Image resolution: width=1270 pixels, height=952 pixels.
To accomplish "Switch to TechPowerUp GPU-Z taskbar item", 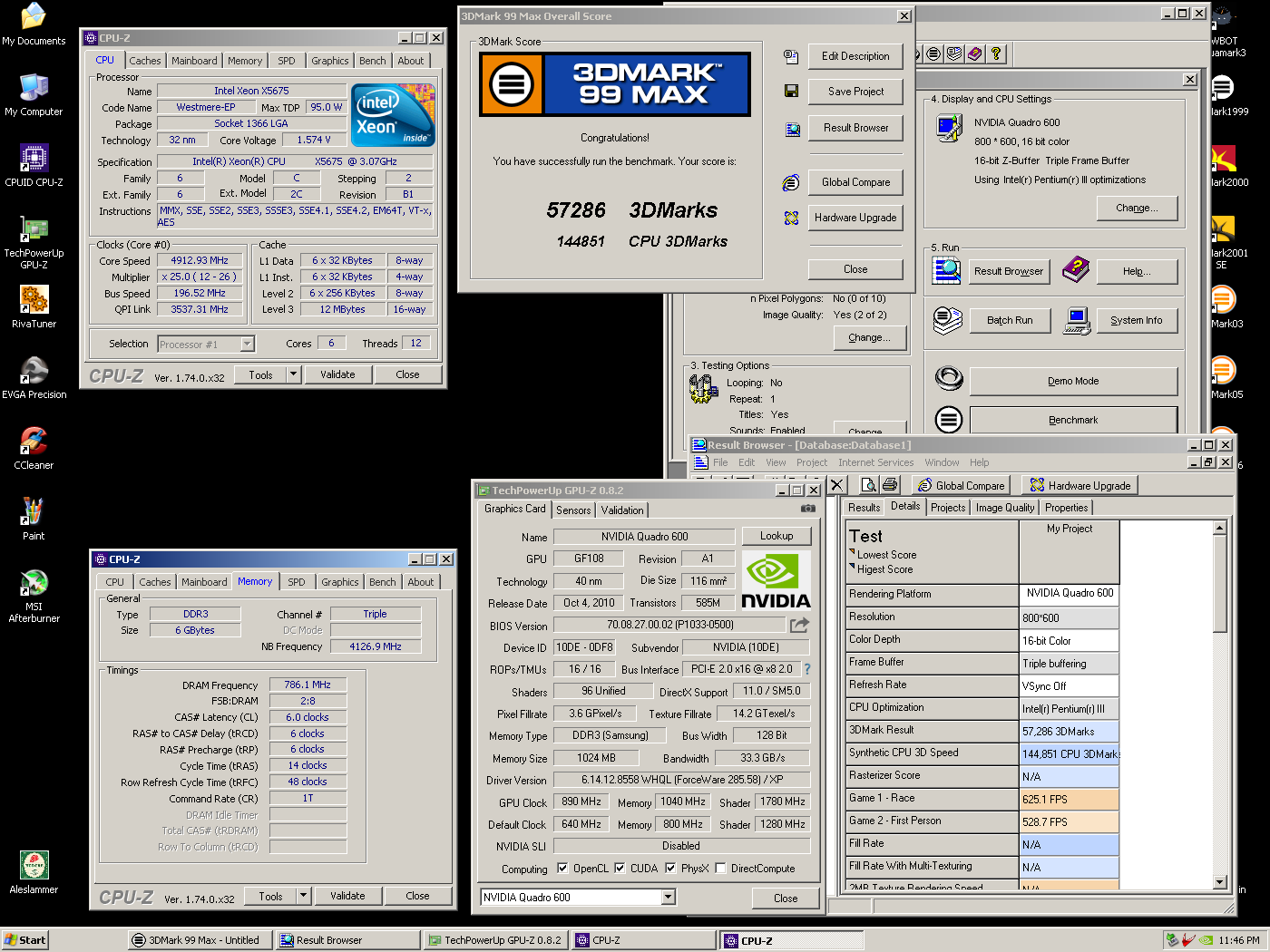I will point(495,940).
